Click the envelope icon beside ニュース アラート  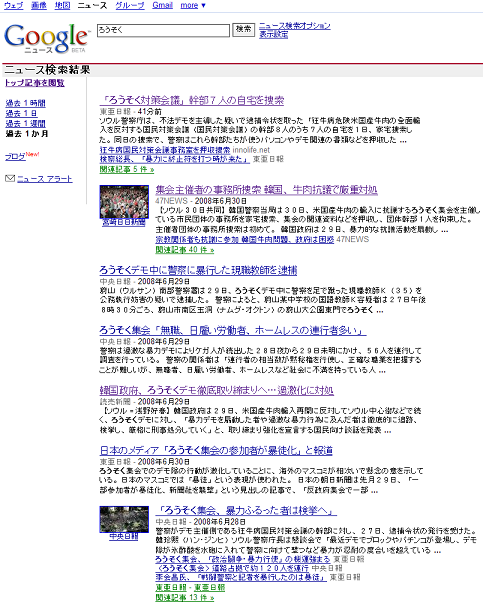(x=10, y=178)
